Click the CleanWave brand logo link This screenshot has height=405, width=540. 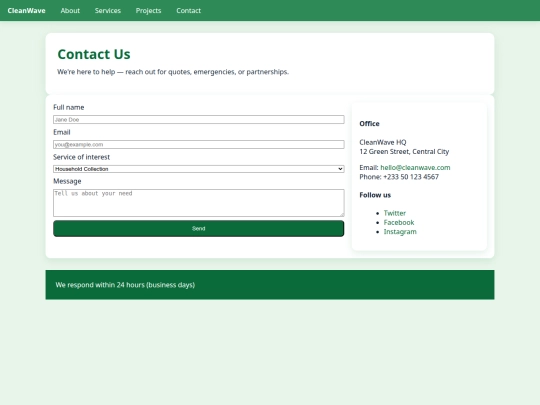27,11
